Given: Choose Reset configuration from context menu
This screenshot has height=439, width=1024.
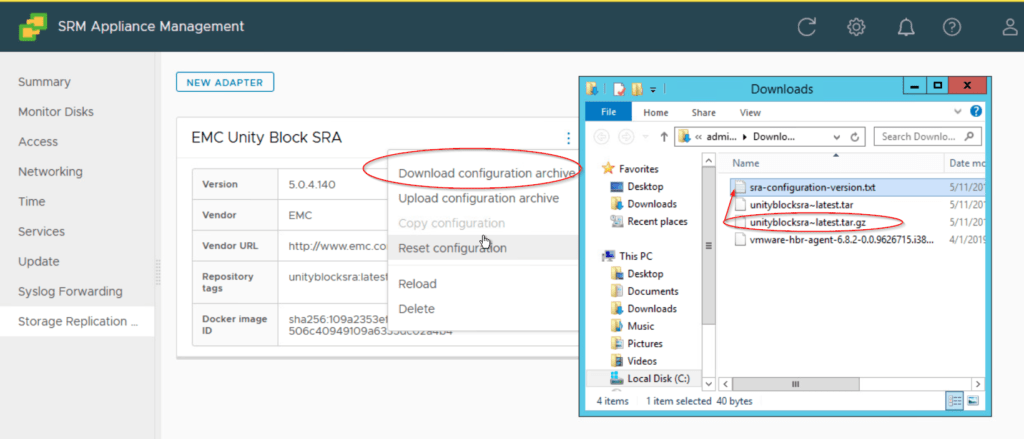Looking at the screenshot, I should pos(452,248).
